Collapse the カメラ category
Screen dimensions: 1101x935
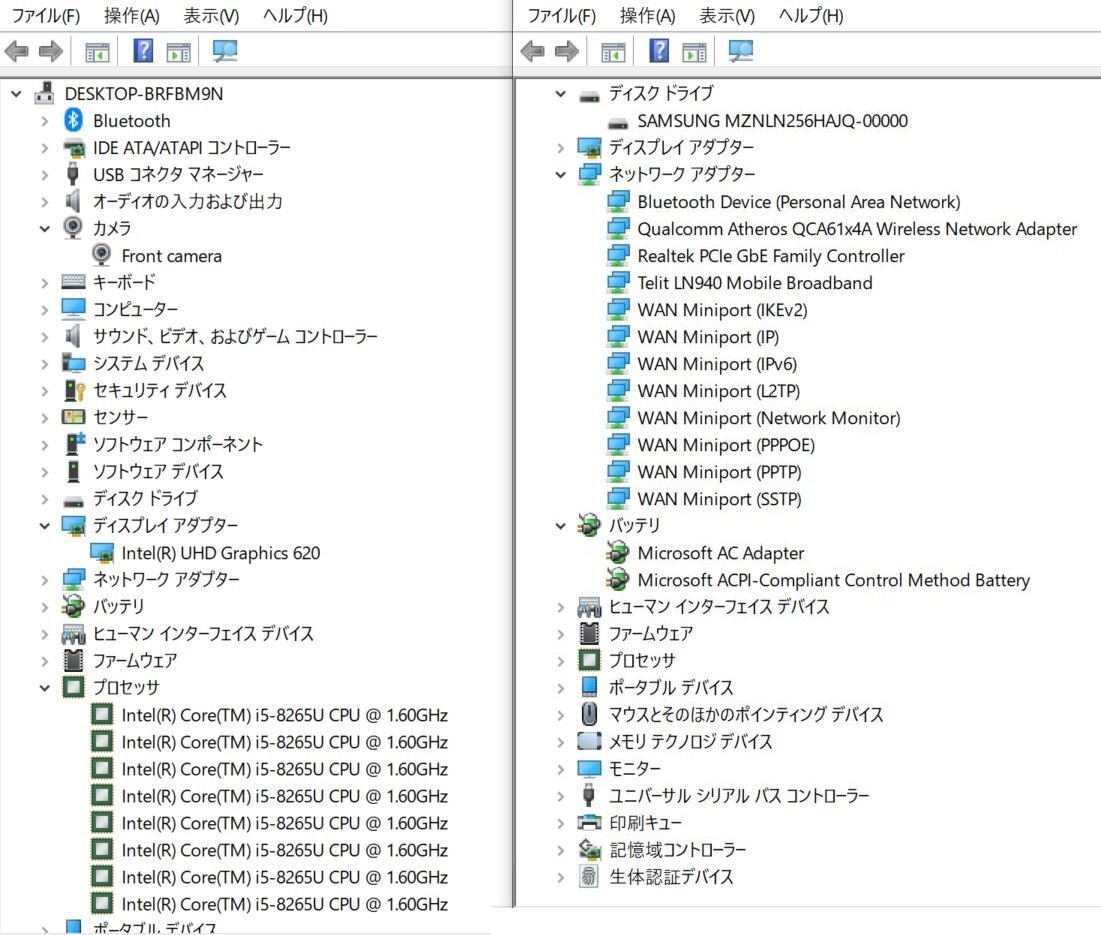point(44,229)
